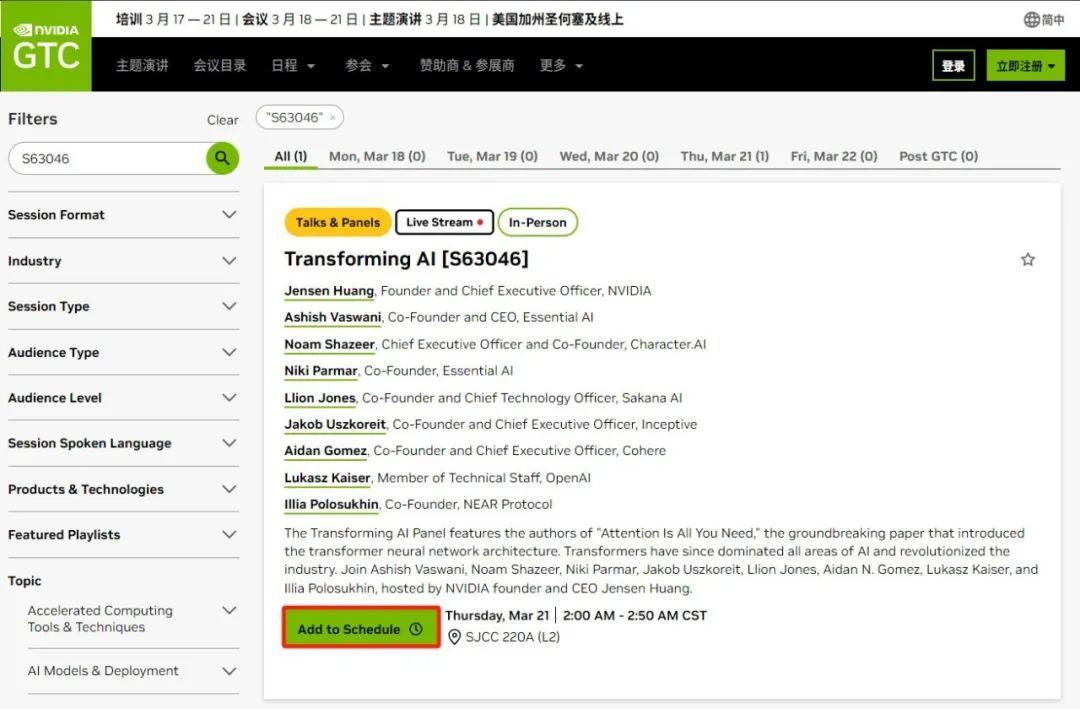Expand Session Type filter
Screen dimensions: 1080x709
[x=123, y=307]
